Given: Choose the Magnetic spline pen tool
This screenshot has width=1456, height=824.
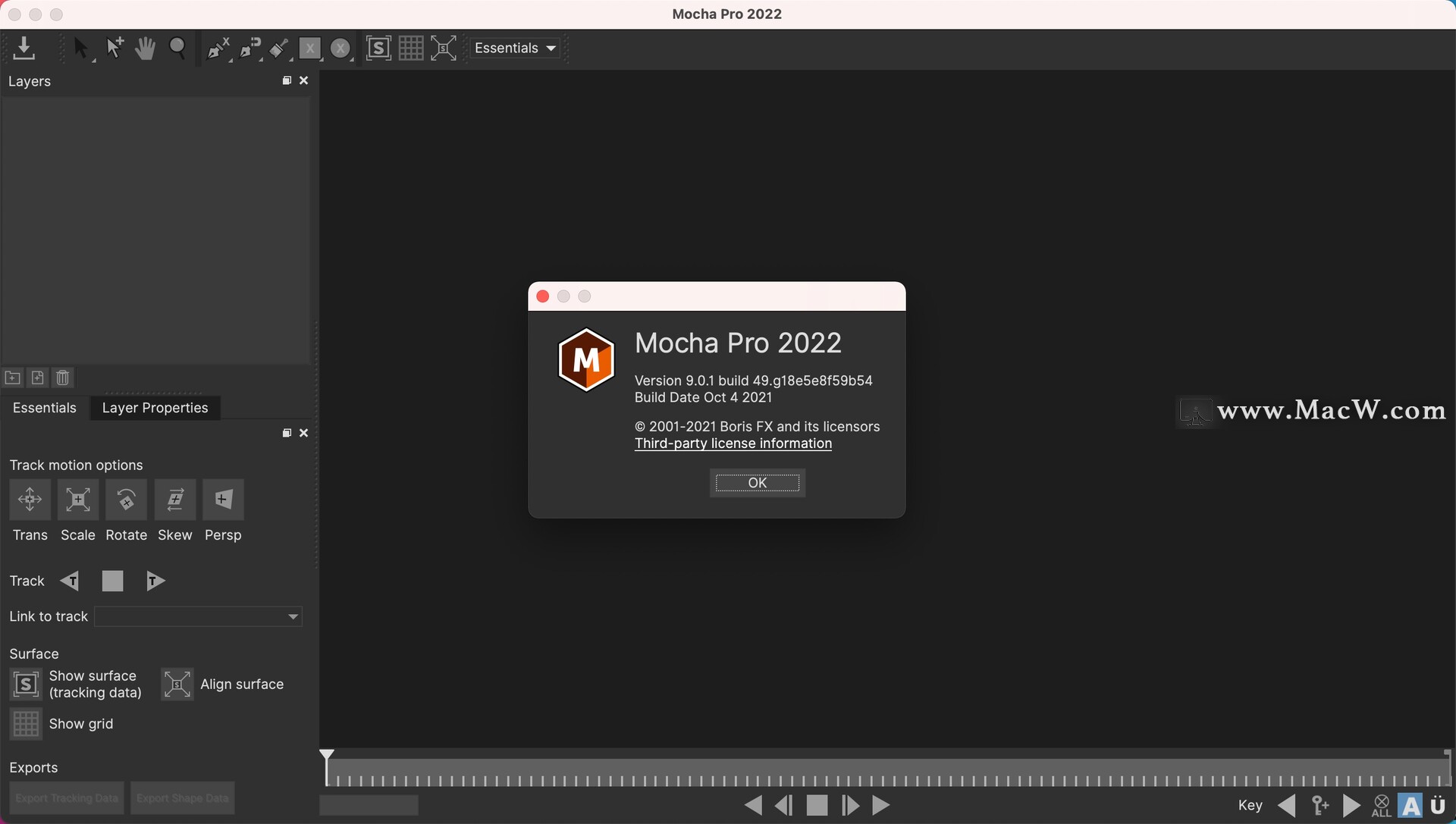Looking at the screenshot, I should [x=250, y=49].
